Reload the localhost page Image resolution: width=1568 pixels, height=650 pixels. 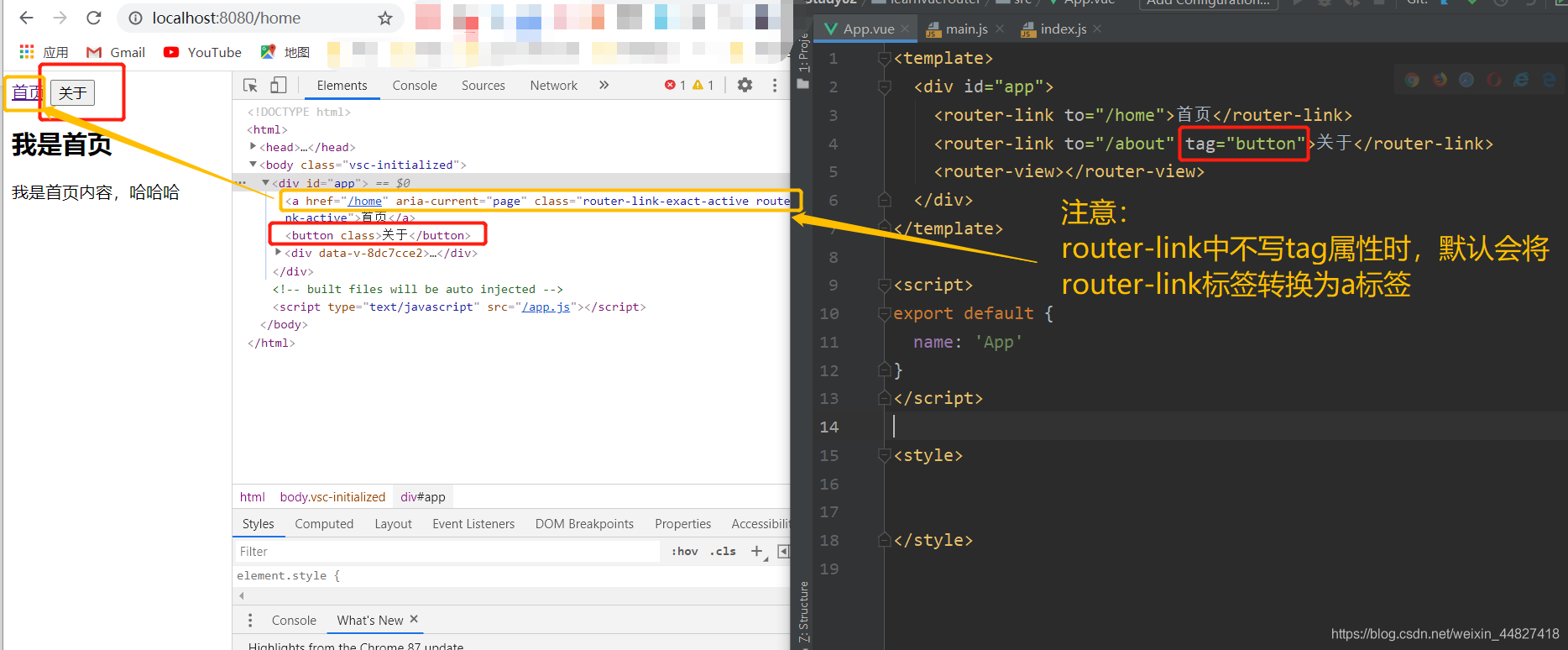point(94,18)
